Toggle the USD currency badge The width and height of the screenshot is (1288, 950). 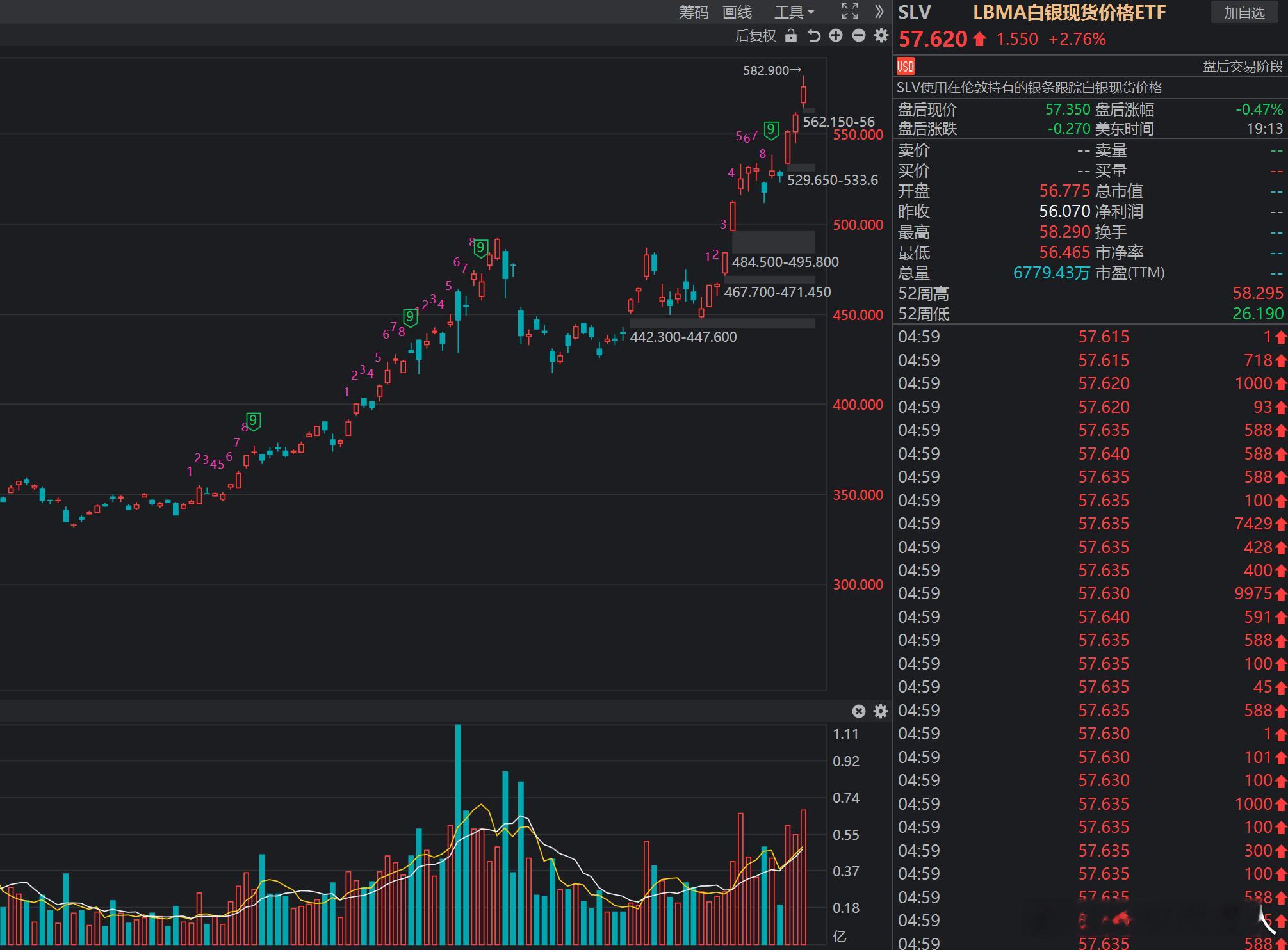[906, 66]
